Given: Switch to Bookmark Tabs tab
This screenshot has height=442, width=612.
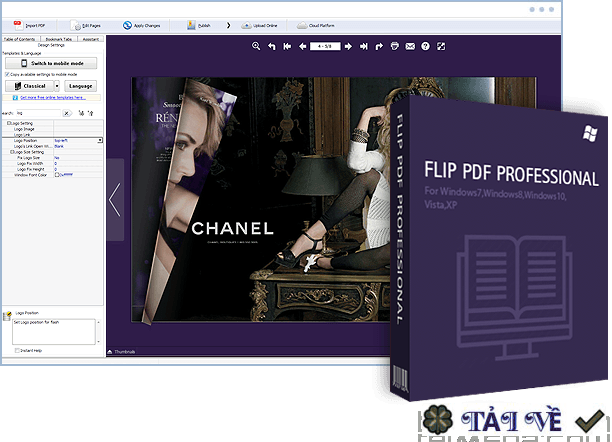Looking at the screenshot, I should click(x=59, y=39).
